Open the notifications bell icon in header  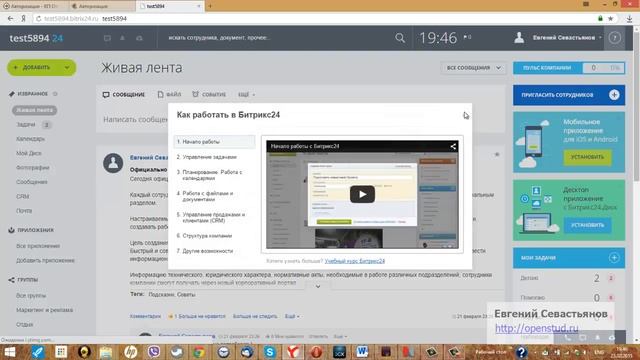pos(122,38)
